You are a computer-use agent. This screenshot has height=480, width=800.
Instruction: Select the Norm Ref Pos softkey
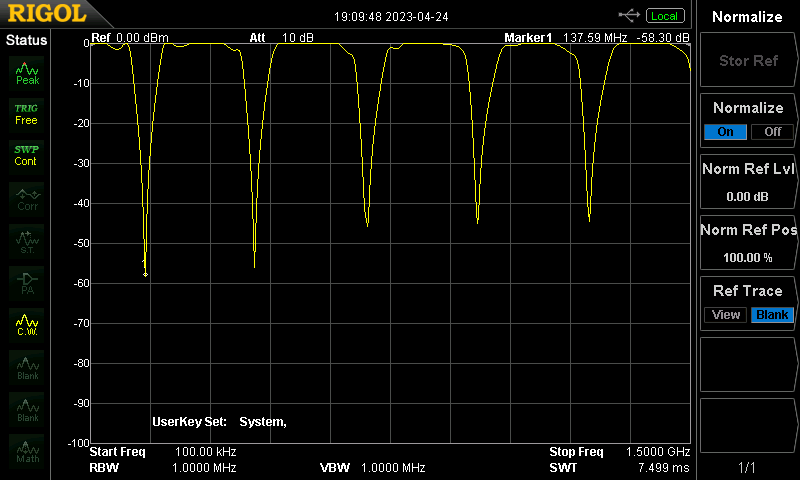click(748, 242)
